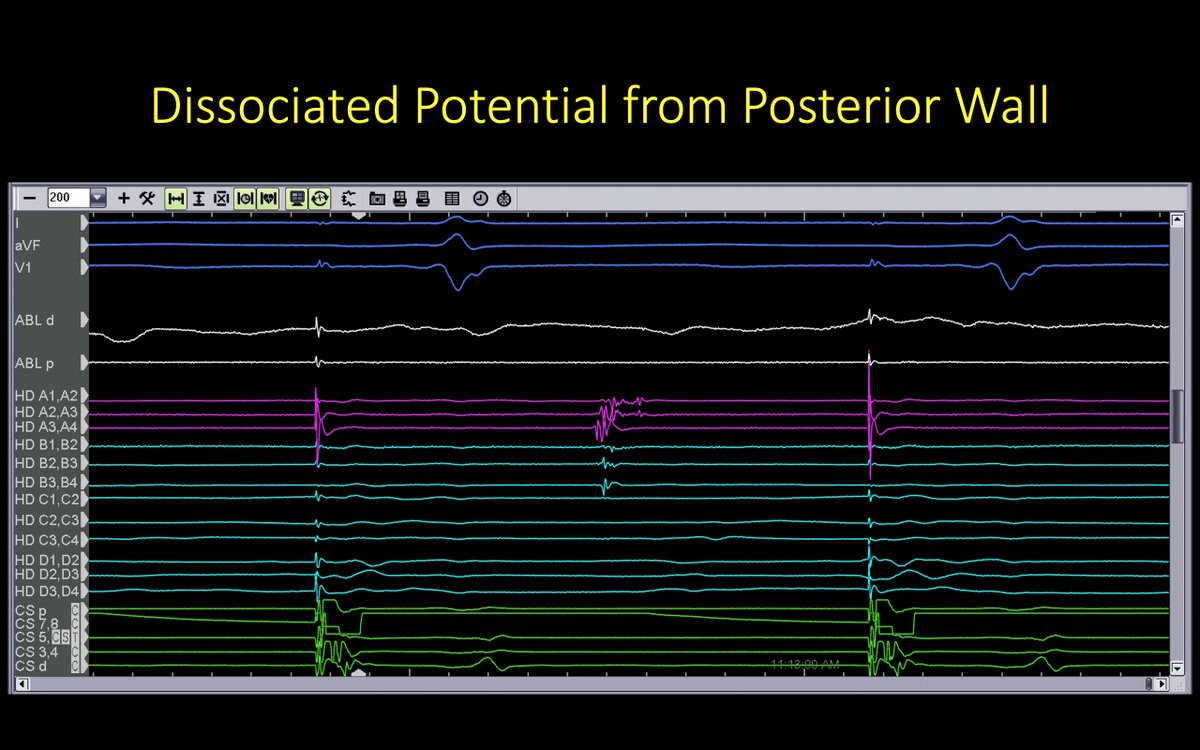Open the sweep speed dropdown showing 200
The width and height of the screenshot is (1200, 750).
(97, 198)
